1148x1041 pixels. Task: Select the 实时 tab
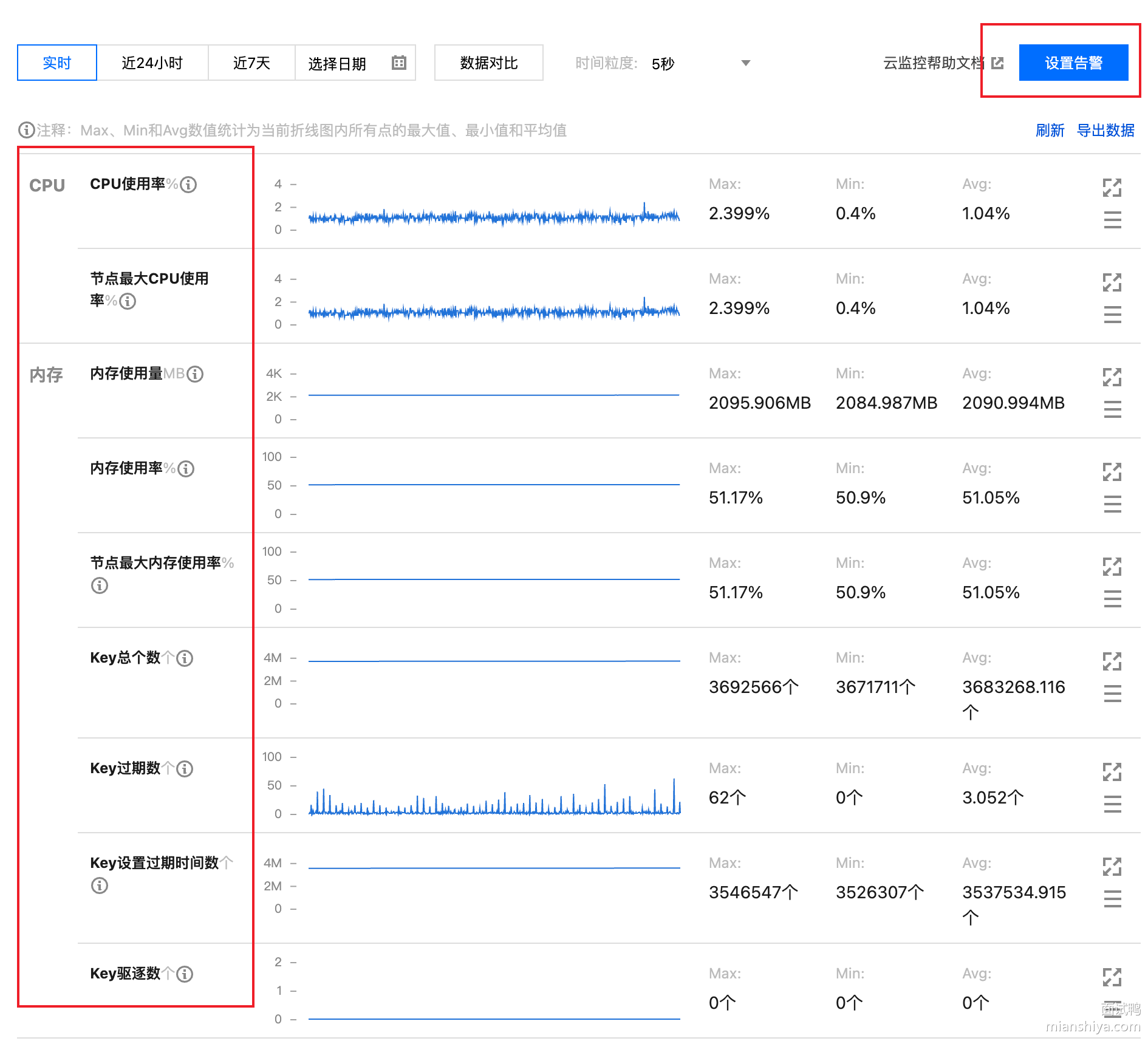coord(57,63)
